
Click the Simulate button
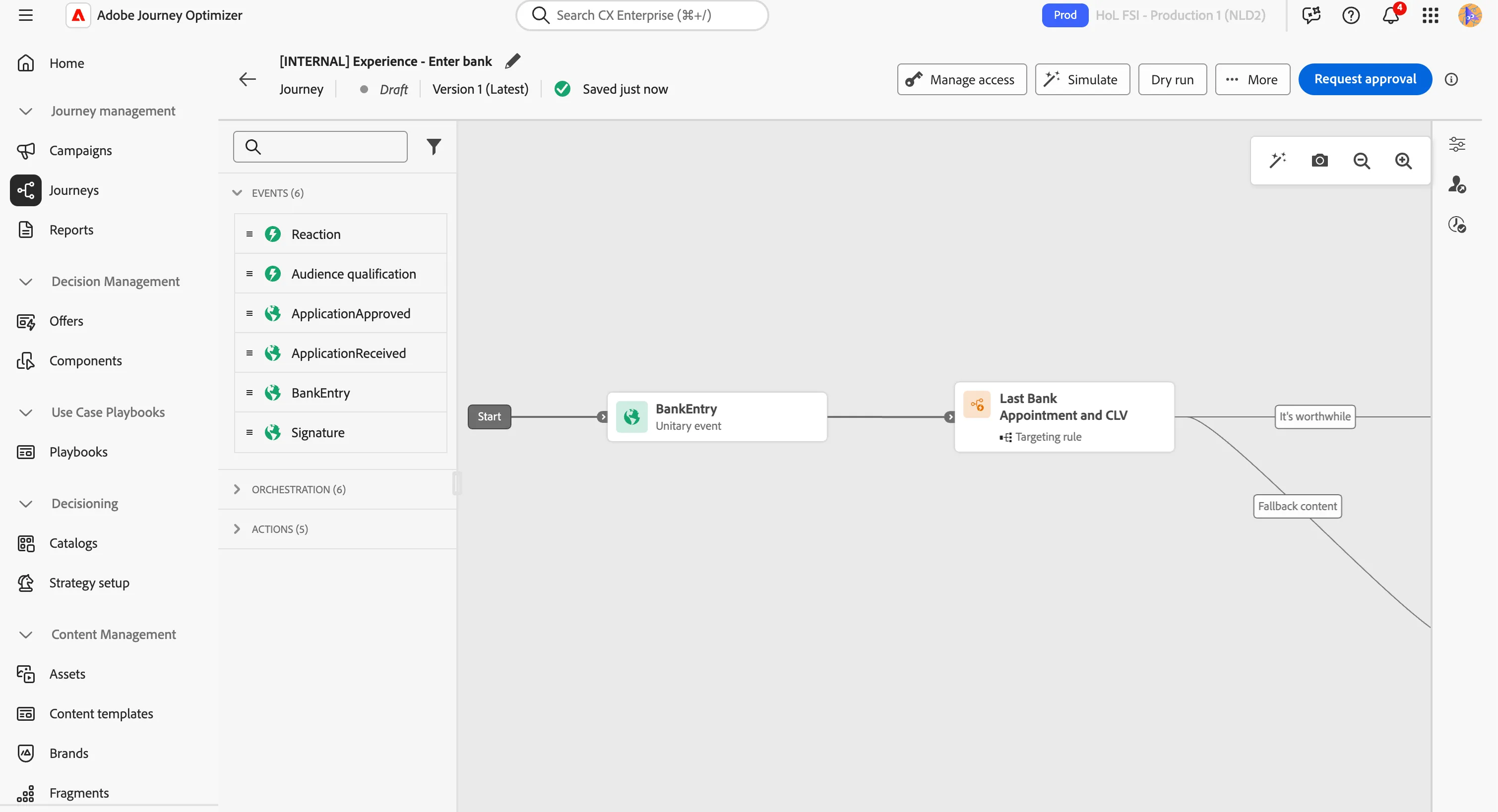(x=1082, y=79)
